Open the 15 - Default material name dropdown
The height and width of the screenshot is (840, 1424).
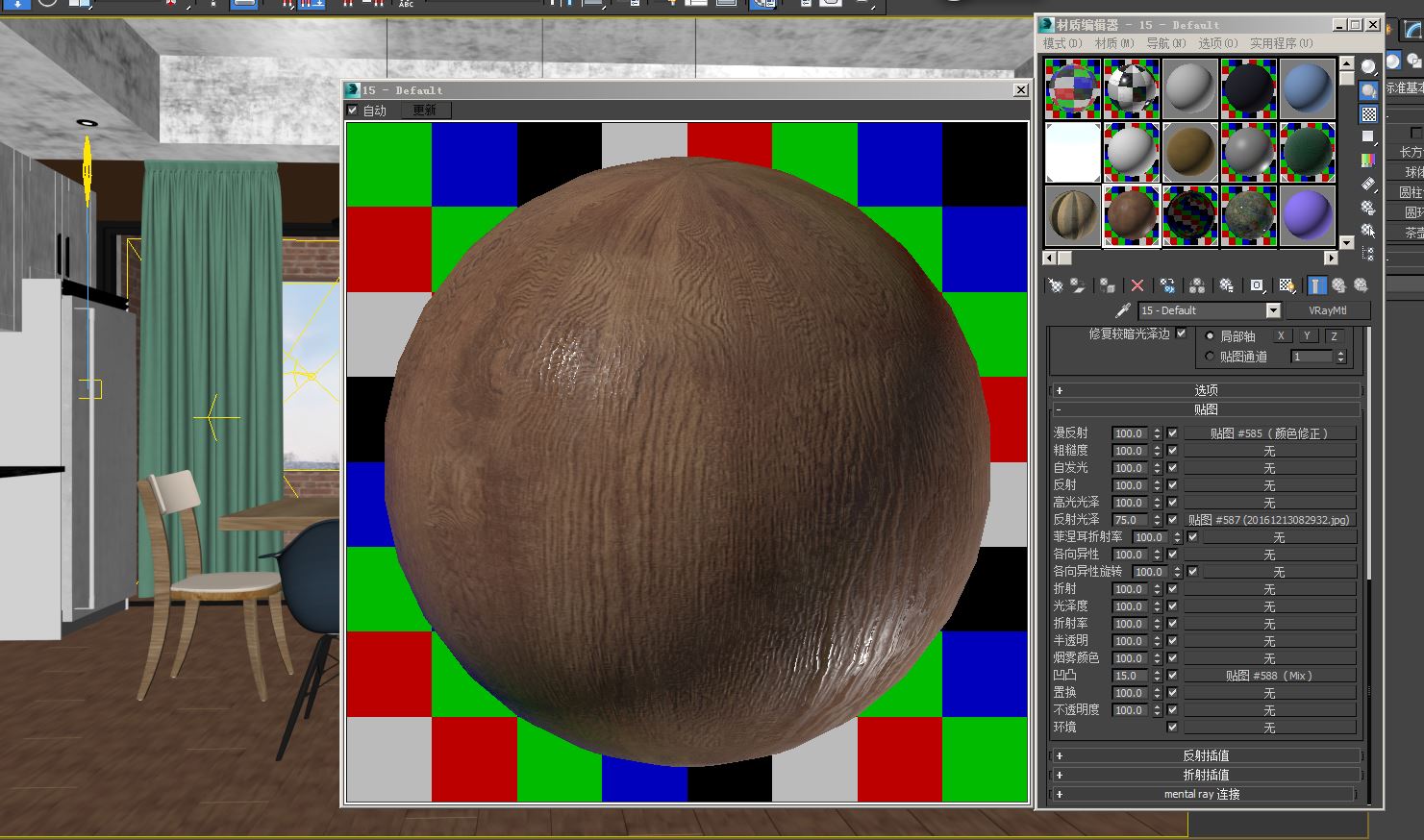coord(1273,310)
